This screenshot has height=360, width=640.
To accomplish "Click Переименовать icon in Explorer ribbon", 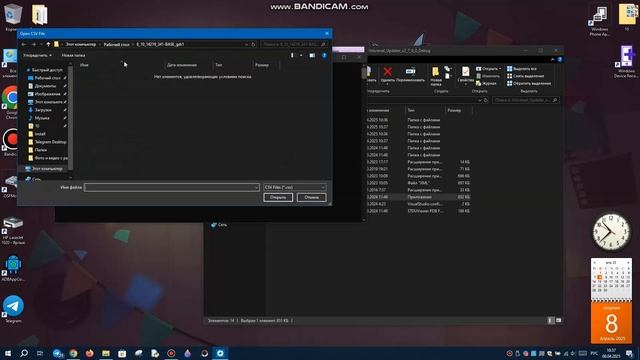I will click(x=410, y=75).
